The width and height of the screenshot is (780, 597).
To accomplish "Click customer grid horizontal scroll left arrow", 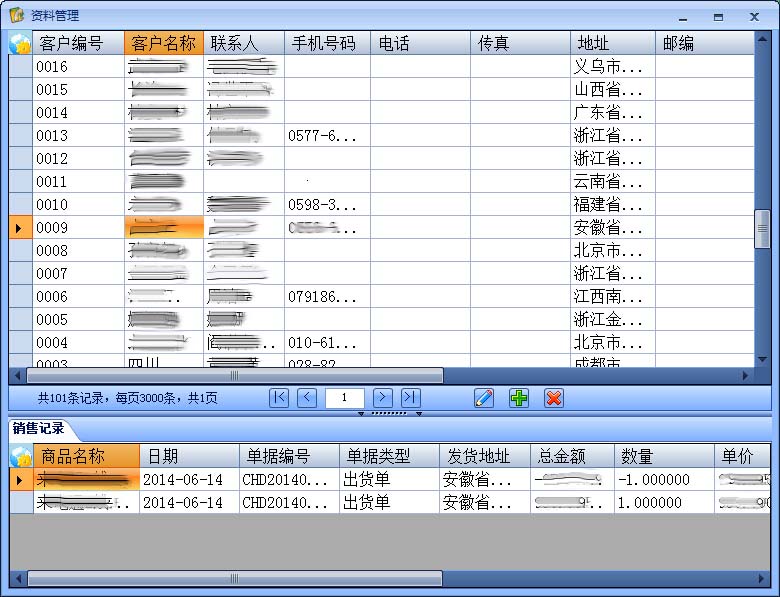I will (x=17, y=376).
